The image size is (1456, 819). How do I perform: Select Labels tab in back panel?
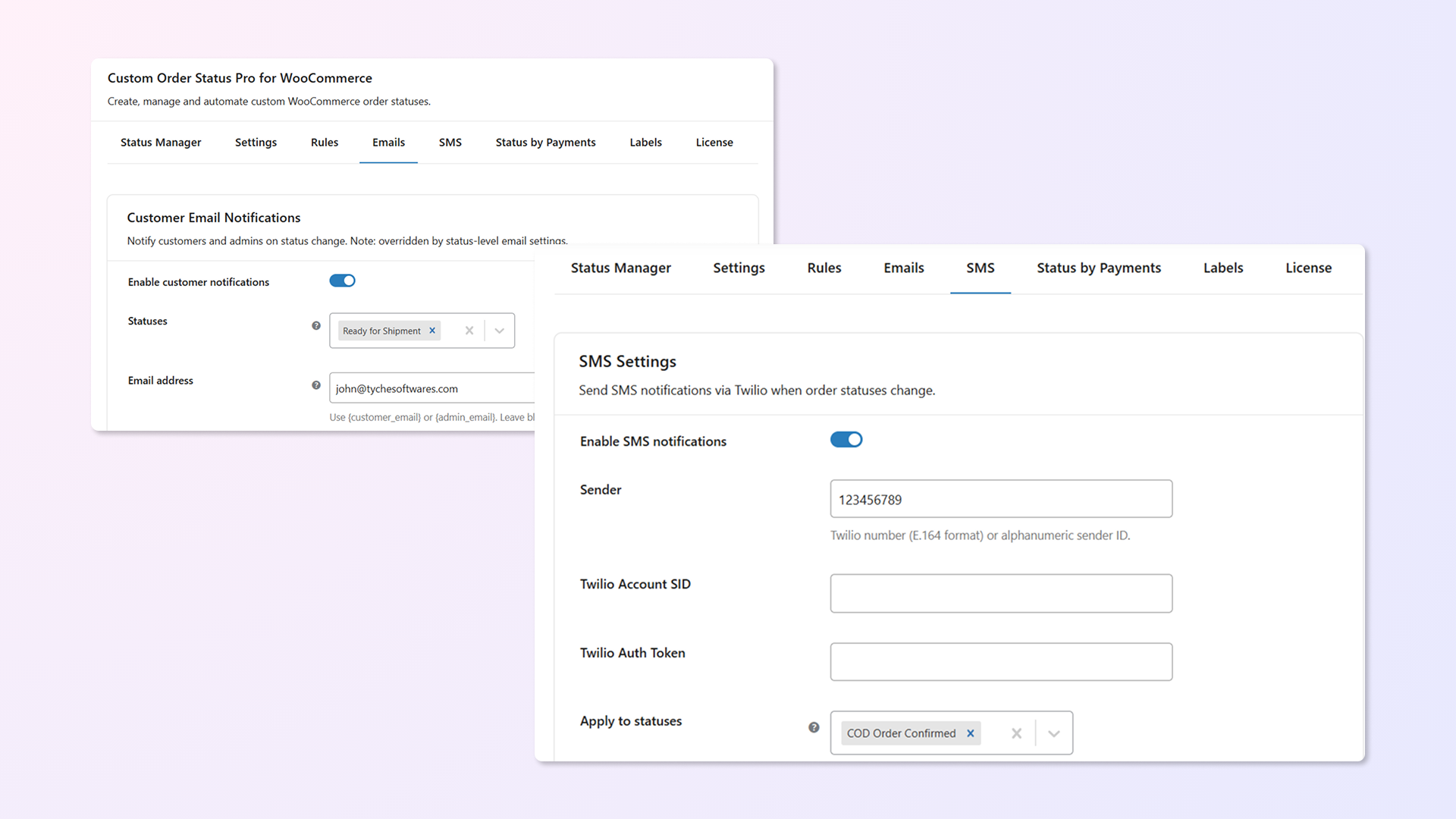pos(645,143)
